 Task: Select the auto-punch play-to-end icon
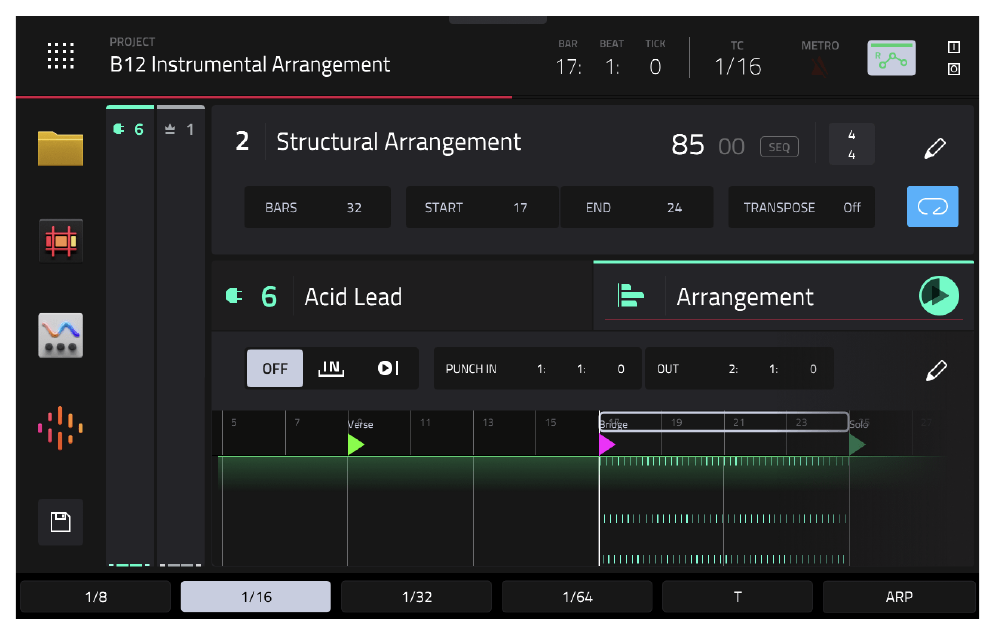(388, 368)
